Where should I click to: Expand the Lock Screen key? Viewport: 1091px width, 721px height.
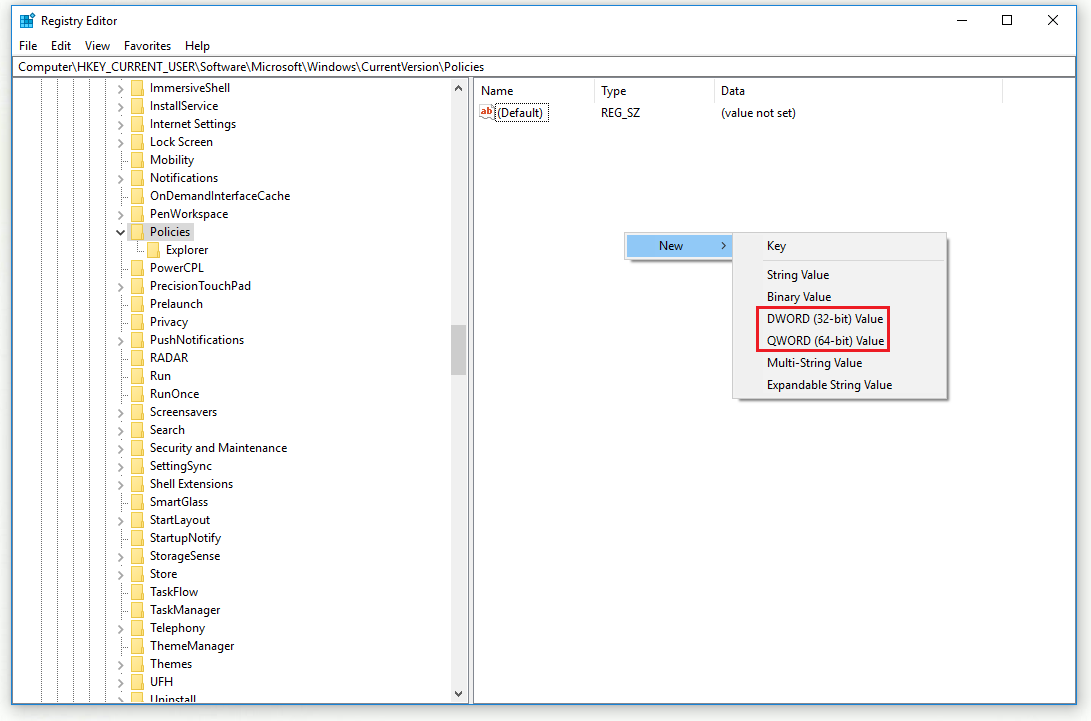click(120, 143)
